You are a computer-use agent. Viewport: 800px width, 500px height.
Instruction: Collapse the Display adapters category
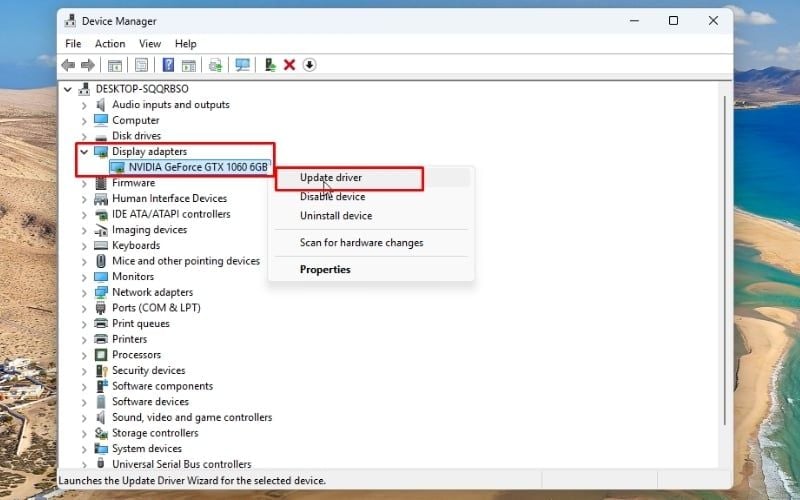coord(84,152)
